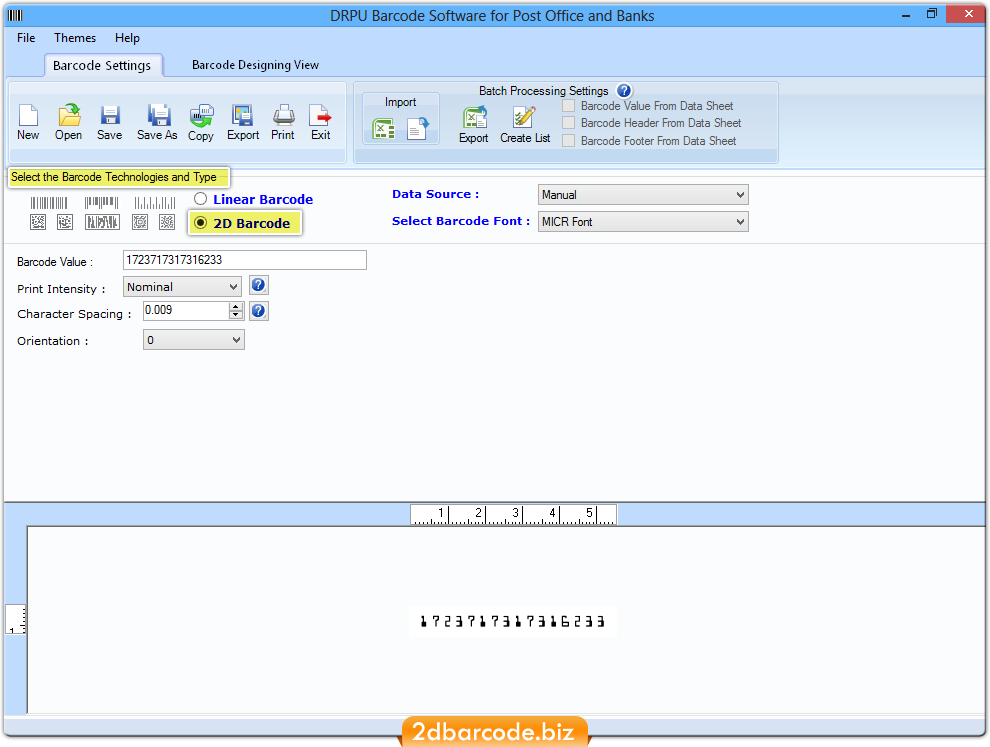Screen dimensions: 990x747
Task: Import data from the Excel sheet icon
Action: pyautogui.click(x=383, y=129)
